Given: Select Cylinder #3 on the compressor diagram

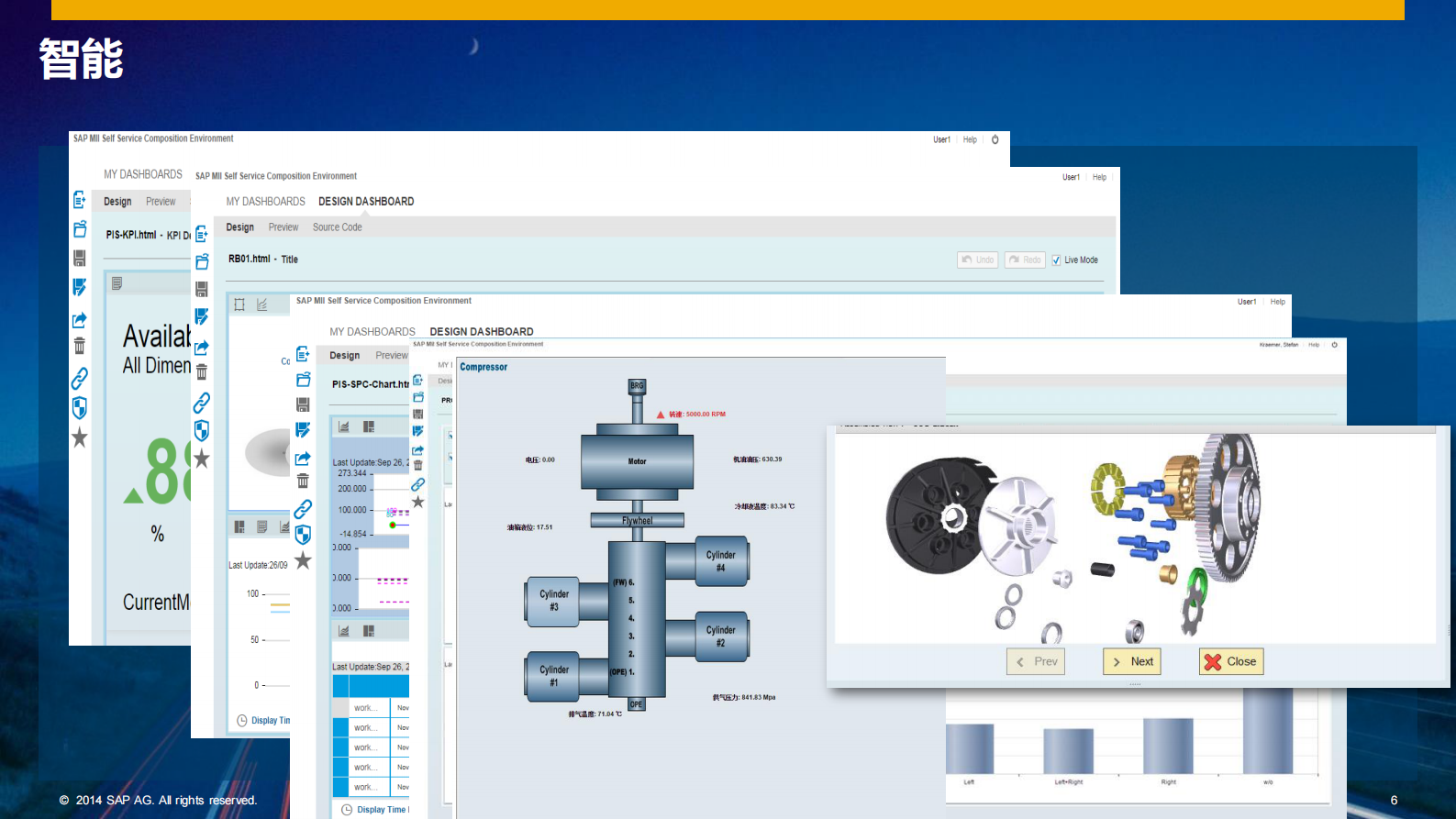Looking at the screenshot, I should [x=553, y=601].
